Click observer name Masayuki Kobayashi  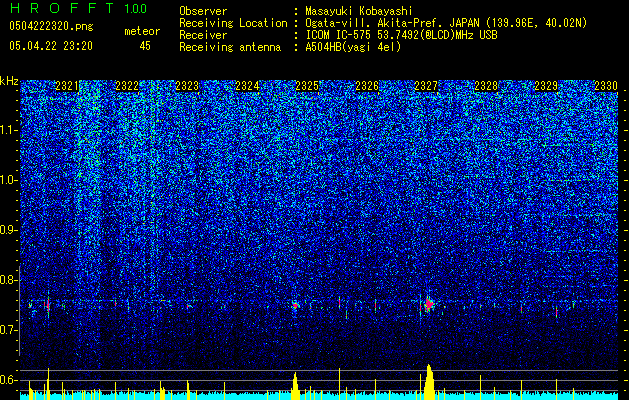[359, 11]
